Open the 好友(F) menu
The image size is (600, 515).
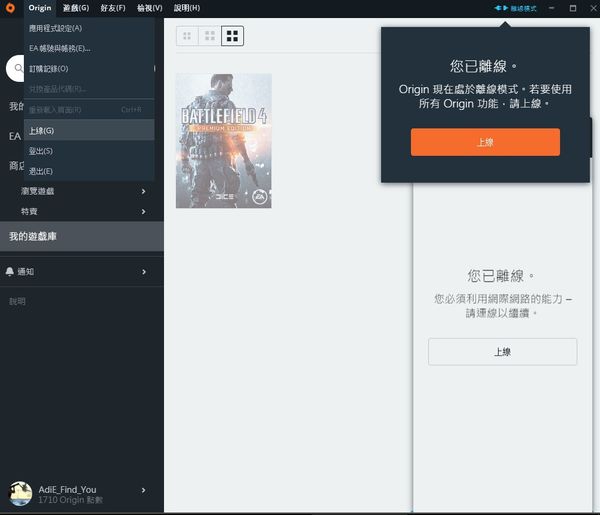pyautogui.click(x=113, y=8)
